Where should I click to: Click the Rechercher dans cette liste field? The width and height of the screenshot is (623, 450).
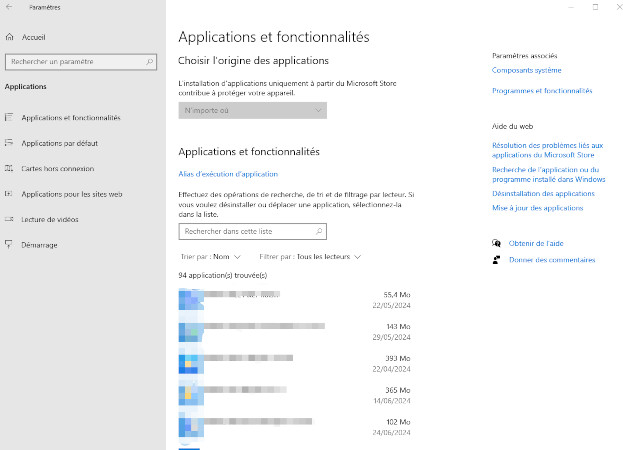tap(253, 232)
